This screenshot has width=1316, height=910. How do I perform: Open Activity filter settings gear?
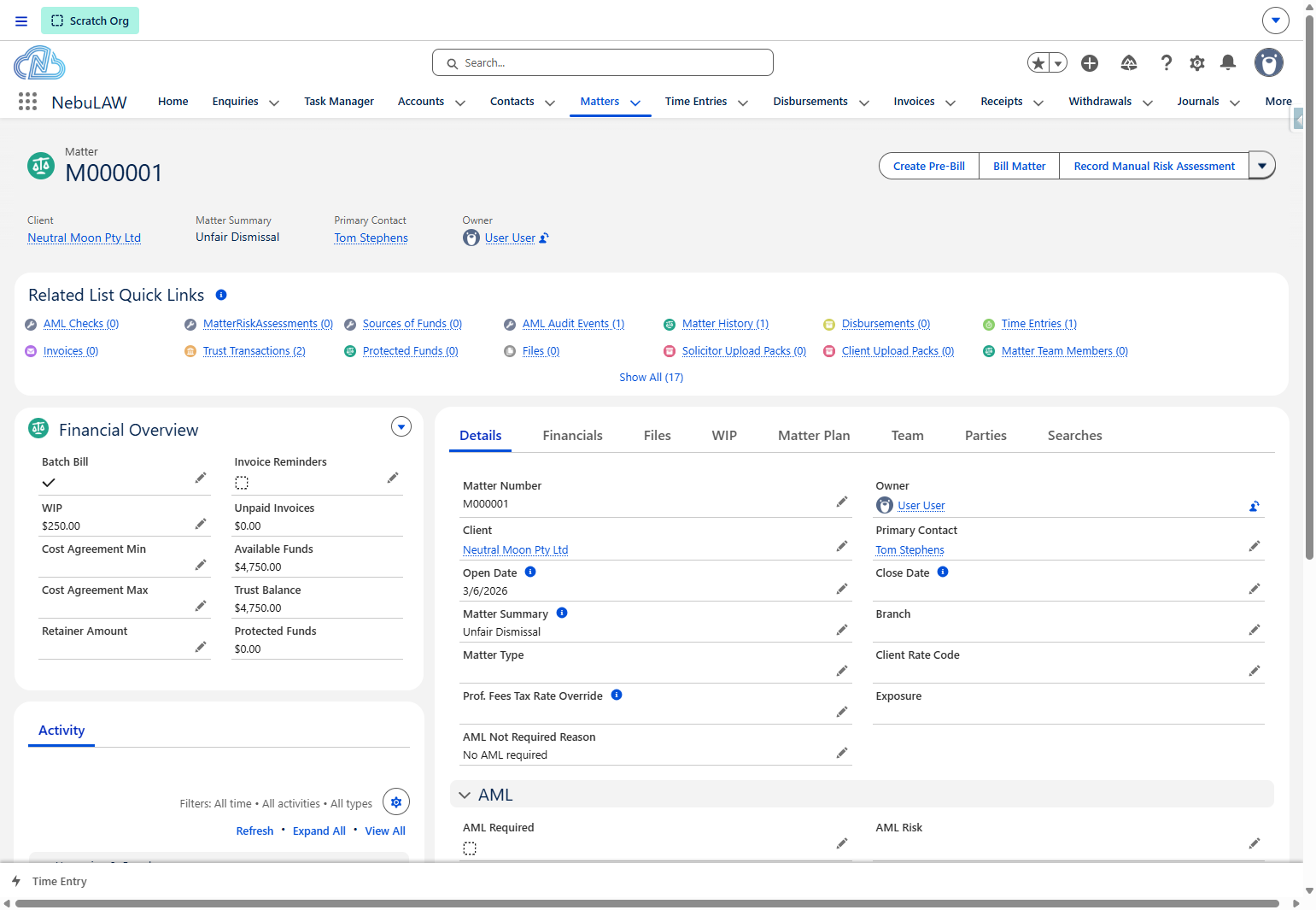click(x=396, y=802)
